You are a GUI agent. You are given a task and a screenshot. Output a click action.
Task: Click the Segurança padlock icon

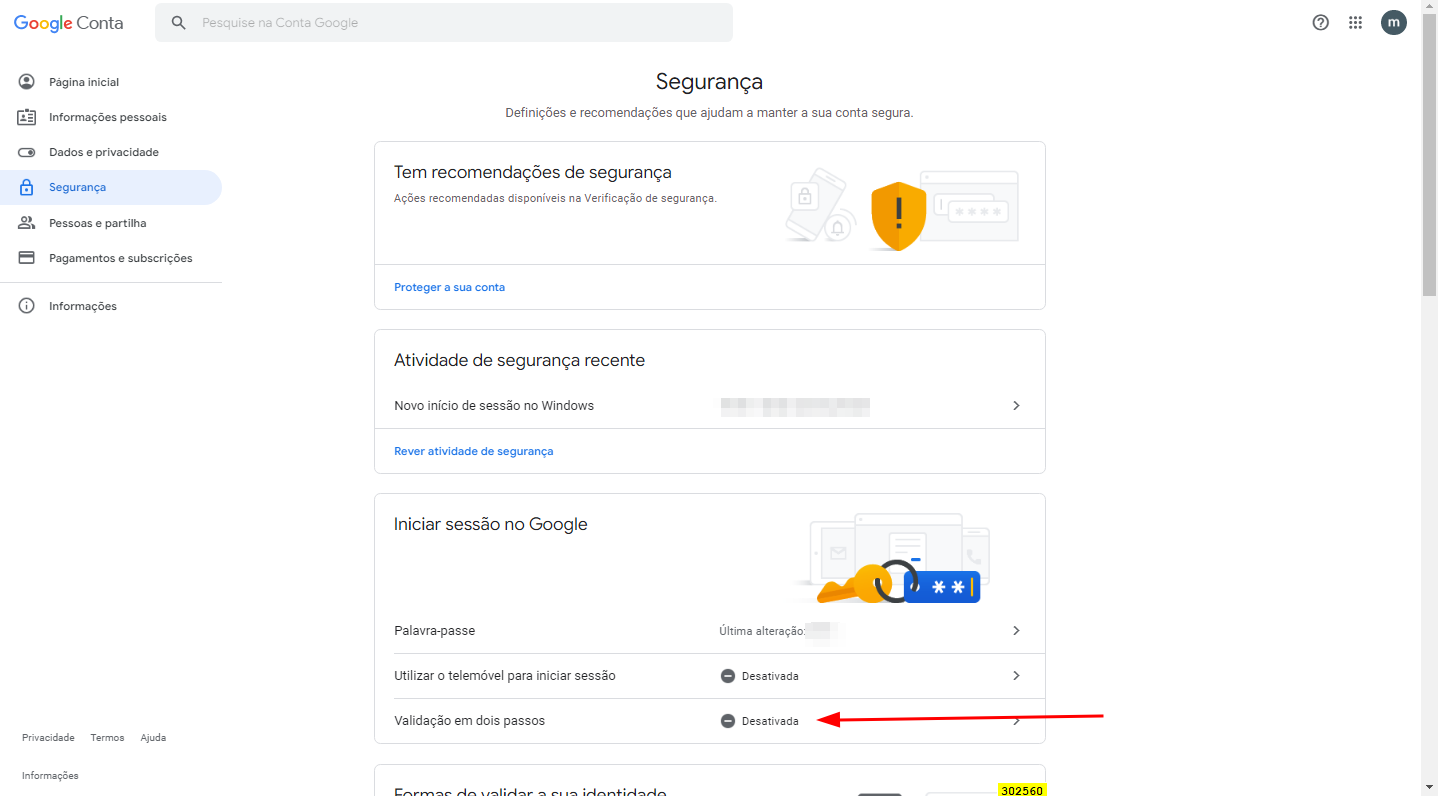click(27, 187)
